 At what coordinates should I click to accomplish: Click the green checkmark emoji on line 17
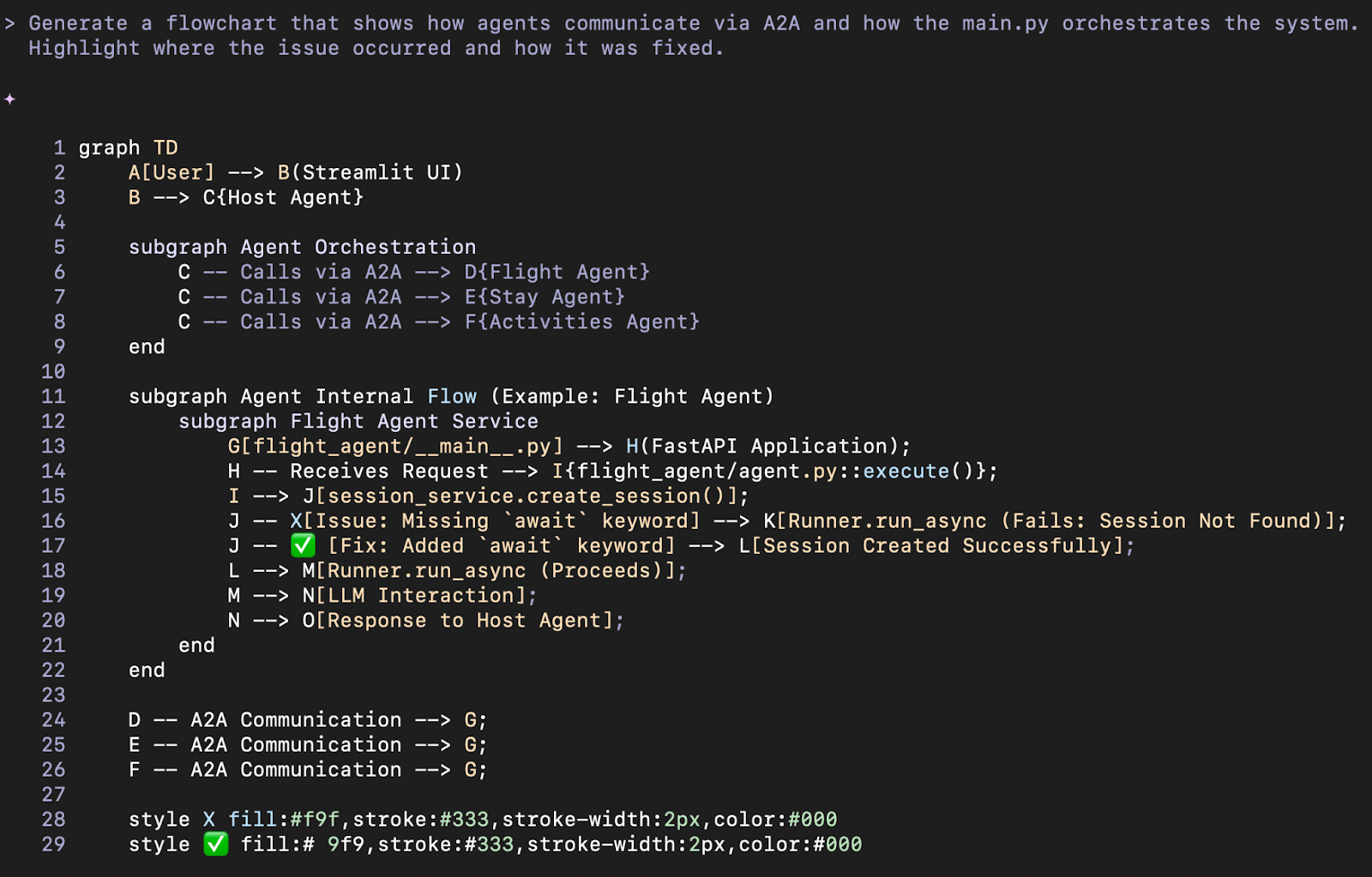pyautogui.click(x=303, y=545)
